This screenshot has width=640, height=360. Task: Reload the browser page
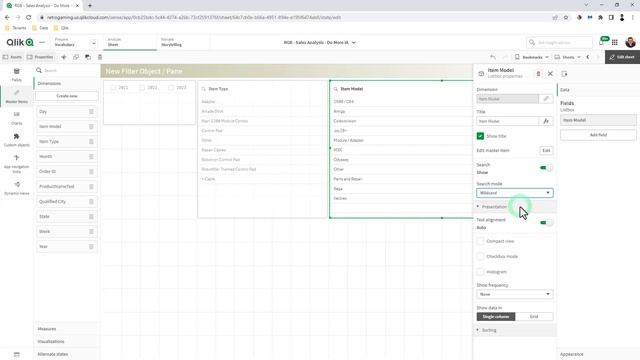(x=29, y=17)
